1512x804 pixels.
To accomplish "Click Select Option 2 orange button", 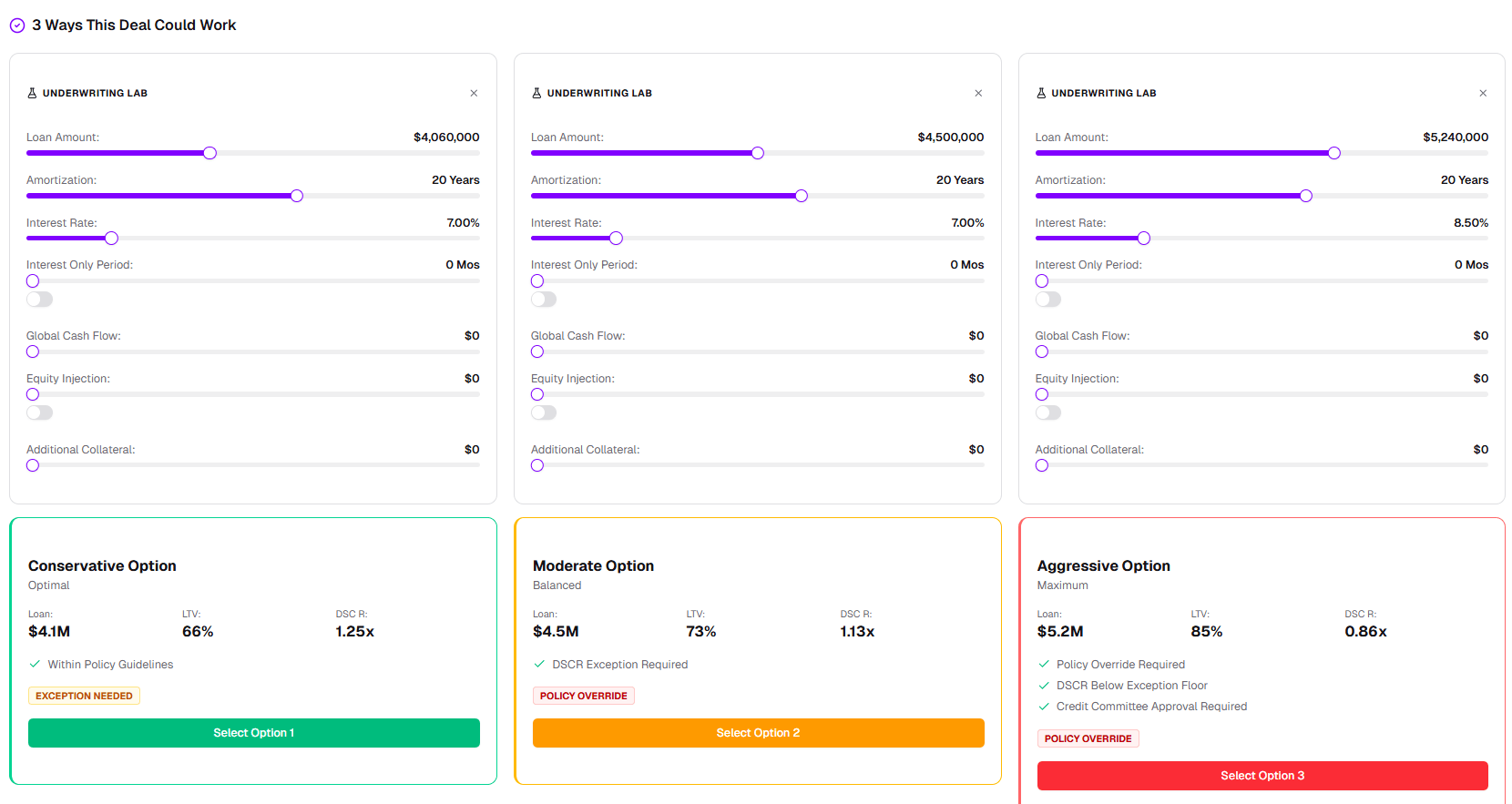I will 758,733.
